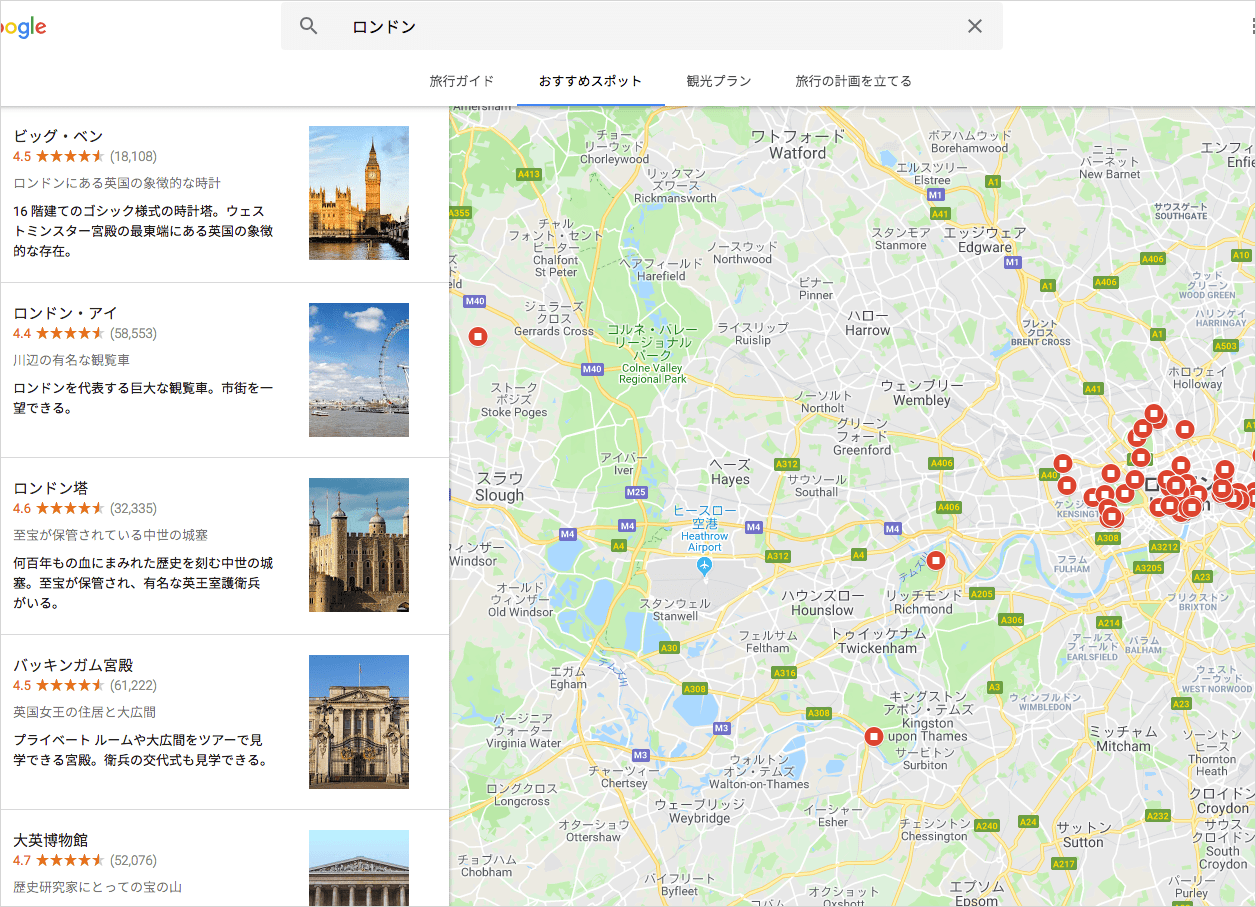The width and height of the screenshot is (1256, 907).
Task: Click the A413 road shield on the map
Action: (x=529, y=174)
